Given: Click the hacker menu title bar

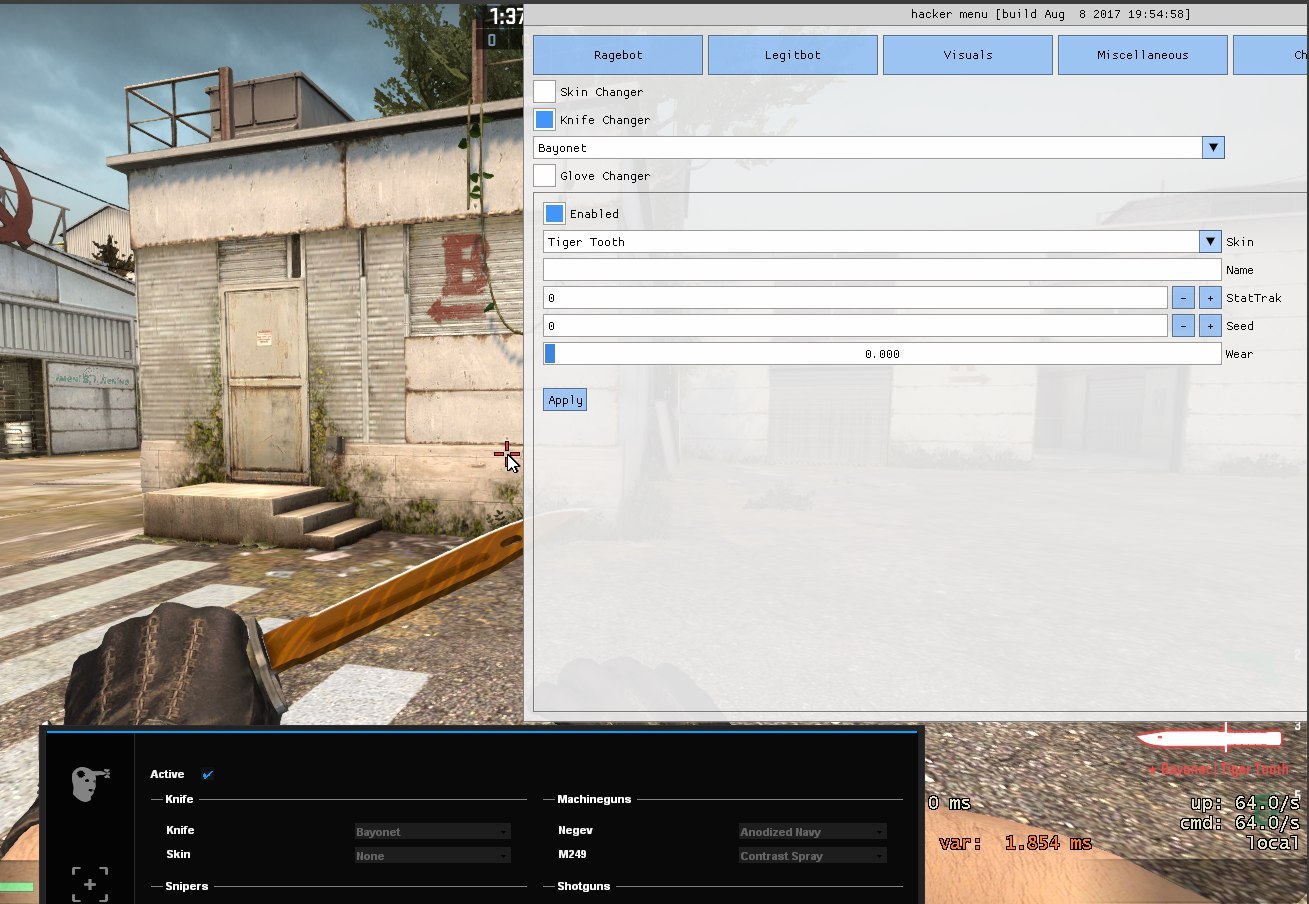Looking at the screenshot, I should point(916,14).
